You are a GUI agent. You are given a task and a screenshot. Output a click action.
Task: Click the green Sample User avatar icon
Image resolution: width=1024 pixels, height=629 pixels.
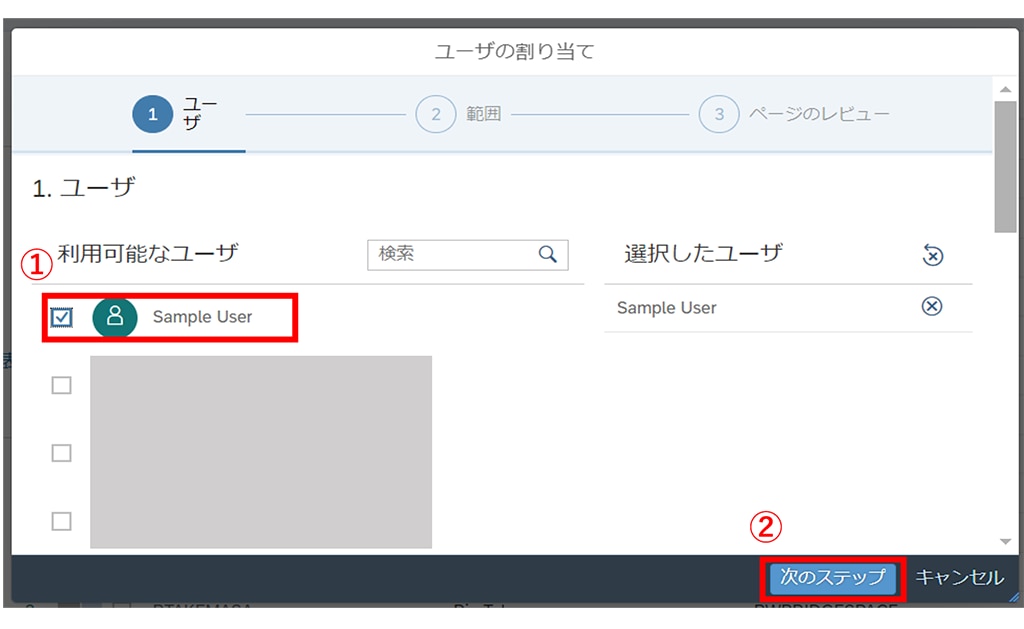(115, 317)
